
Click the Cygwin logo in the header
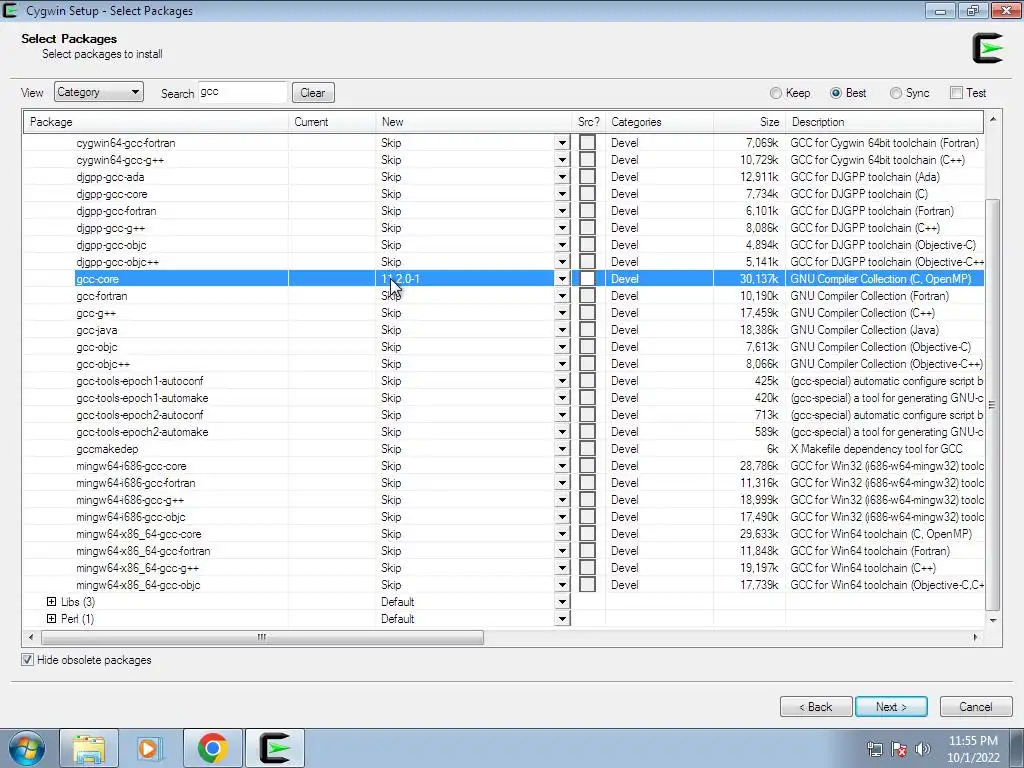coord(987,48)
